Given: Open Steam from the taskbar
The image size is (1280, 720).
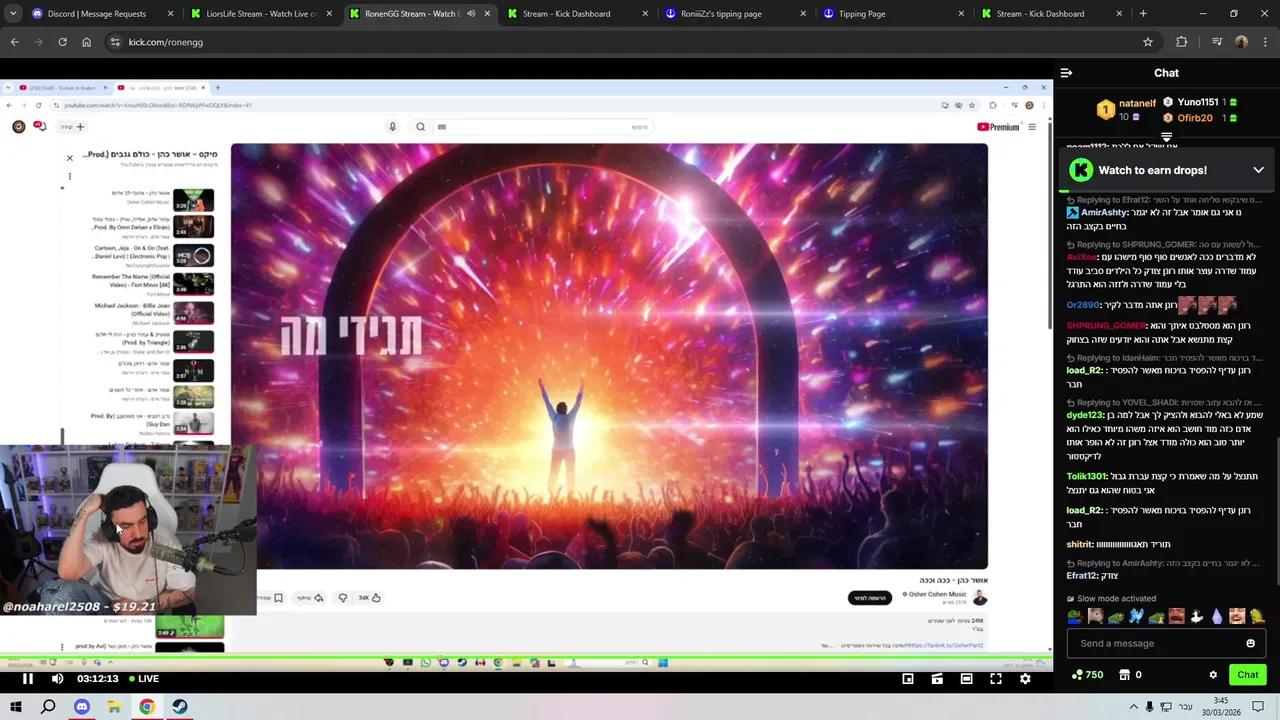Looking at the screenshot, I should 179,707.
